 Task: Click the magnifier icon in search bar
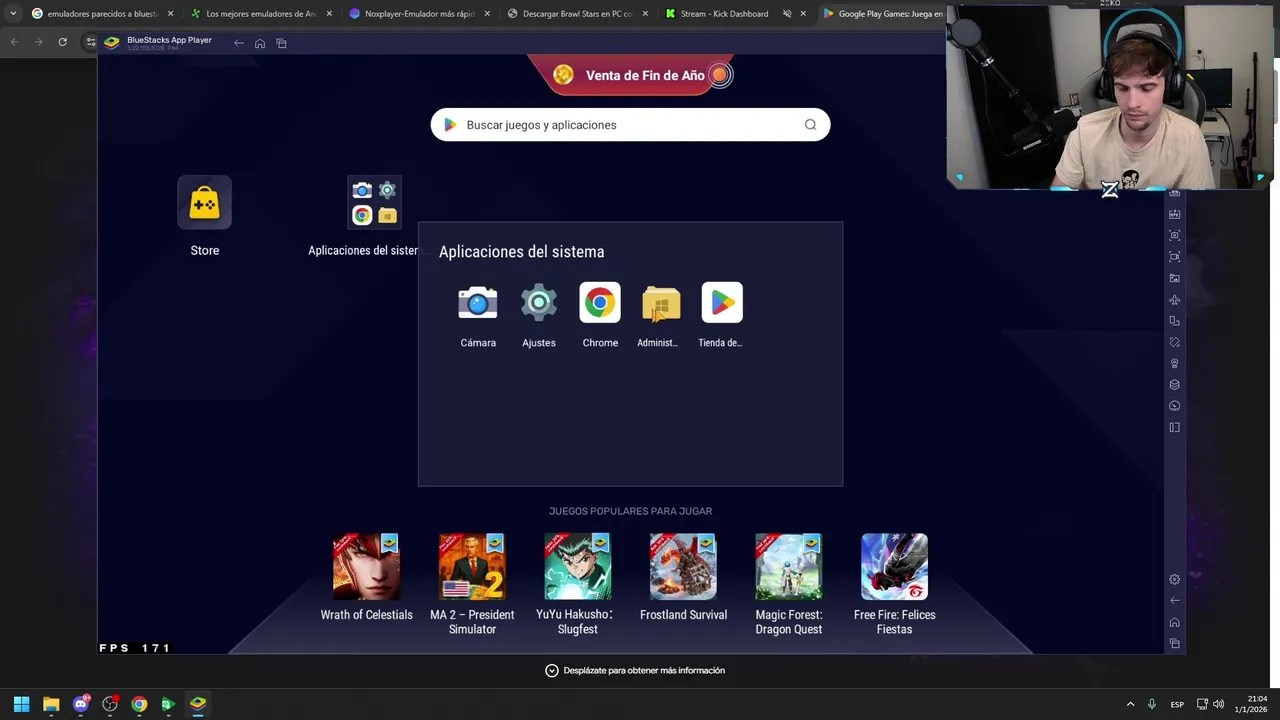pyautogui.click(x=810, y=125)
